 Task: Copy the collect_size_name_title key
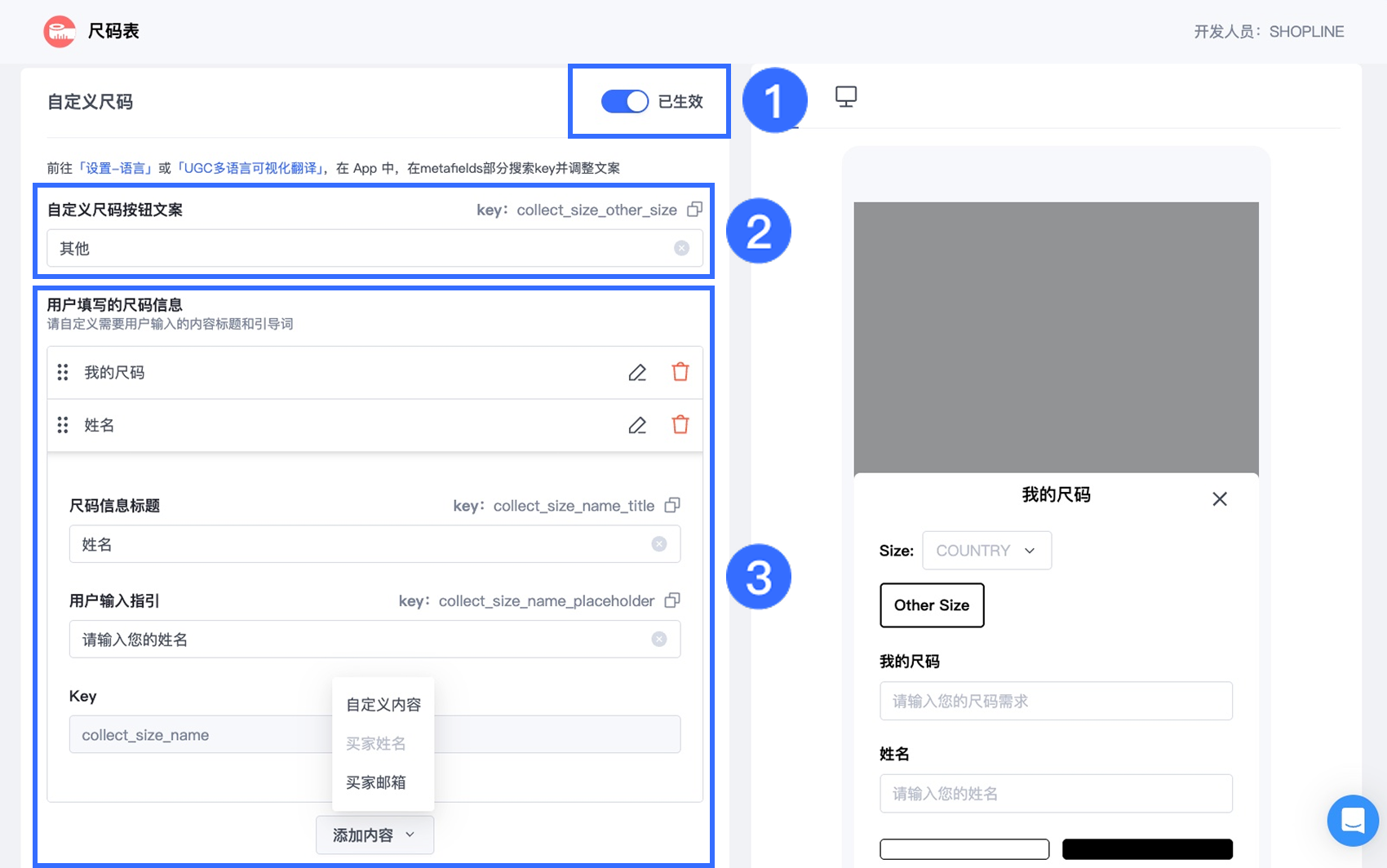672,506
